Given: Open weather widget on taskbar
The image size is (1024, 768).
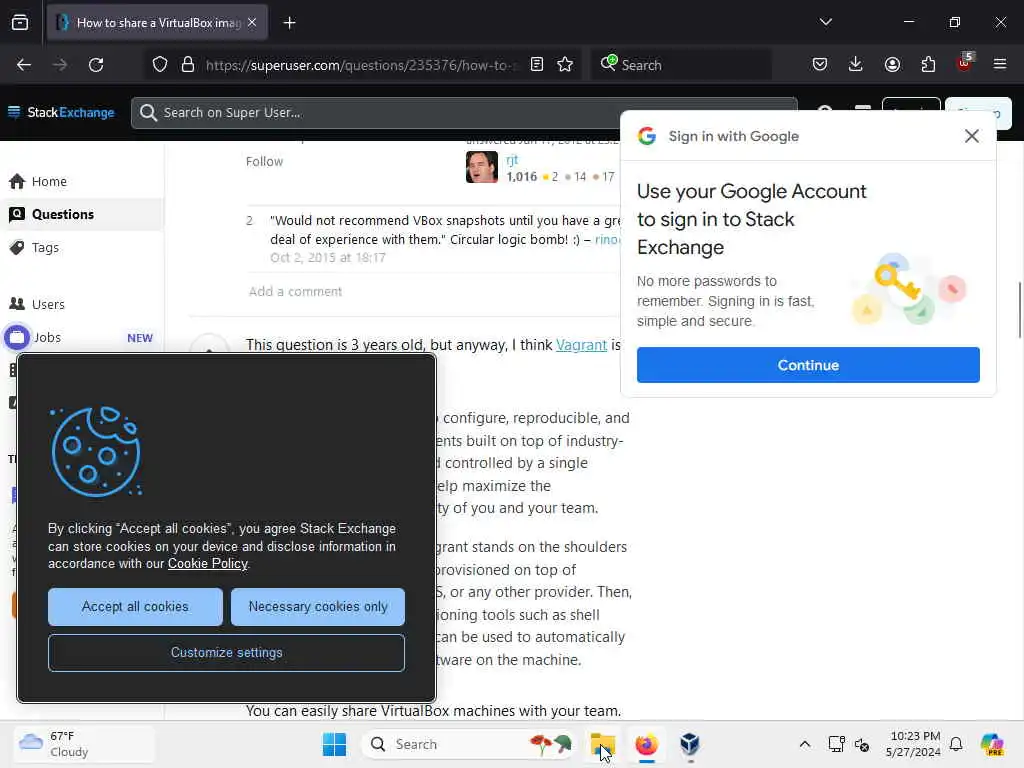Looking at the screenshot, I should [x=84, y=744].
